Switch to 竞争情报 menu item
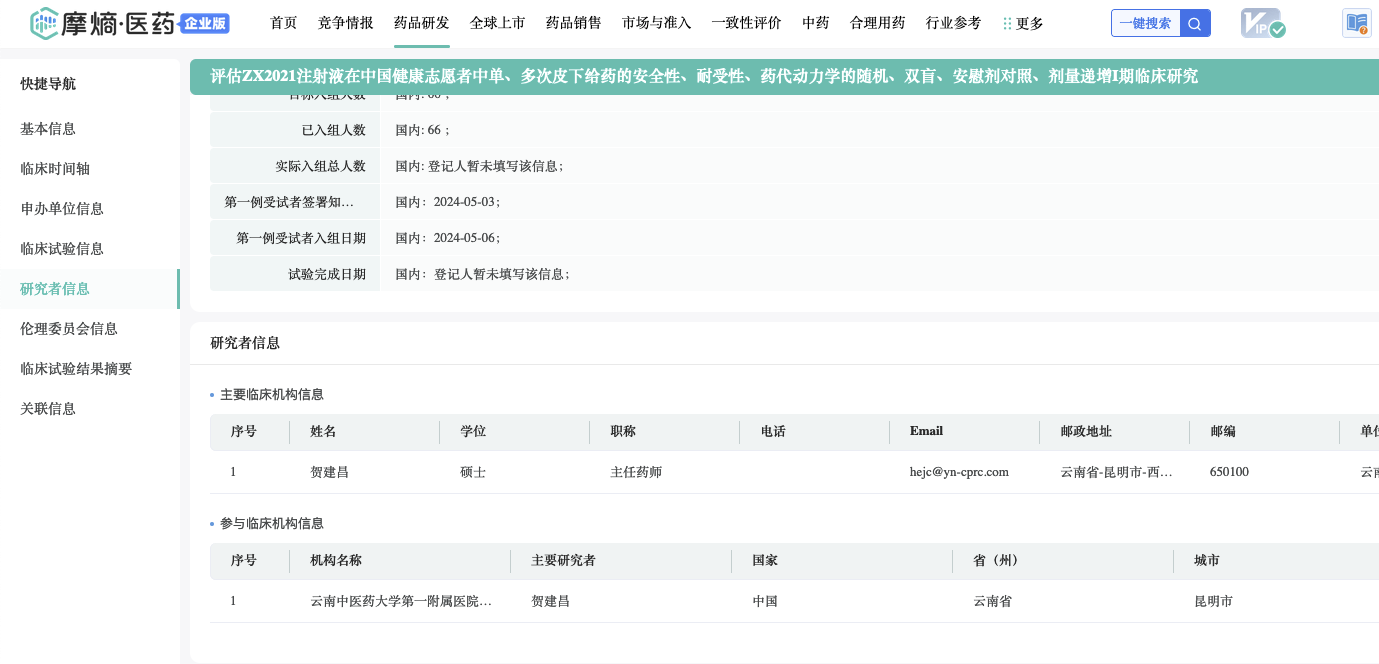 click(345, 23)
